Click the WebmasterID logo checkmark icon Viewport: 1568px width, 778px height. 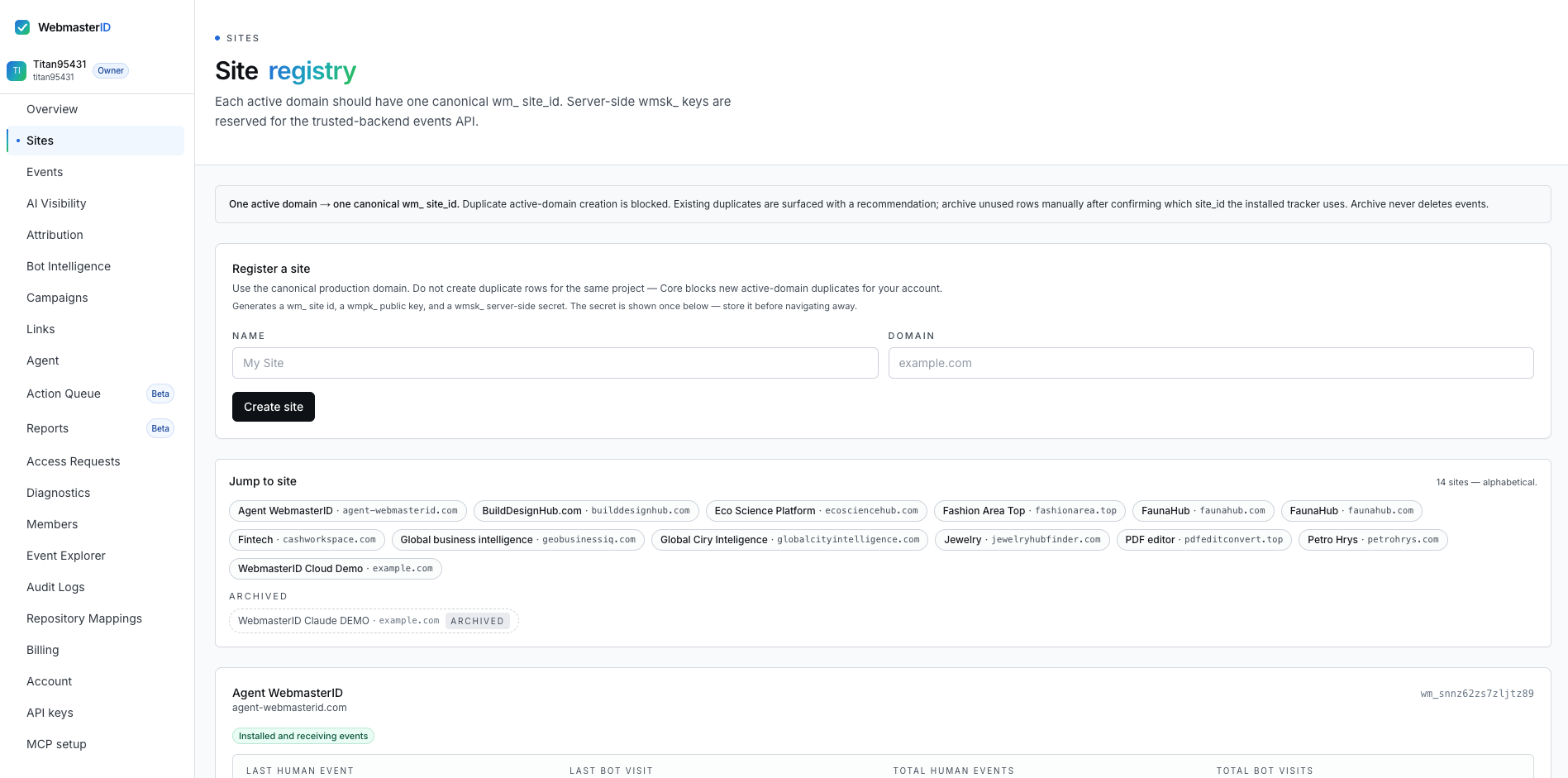22,27
